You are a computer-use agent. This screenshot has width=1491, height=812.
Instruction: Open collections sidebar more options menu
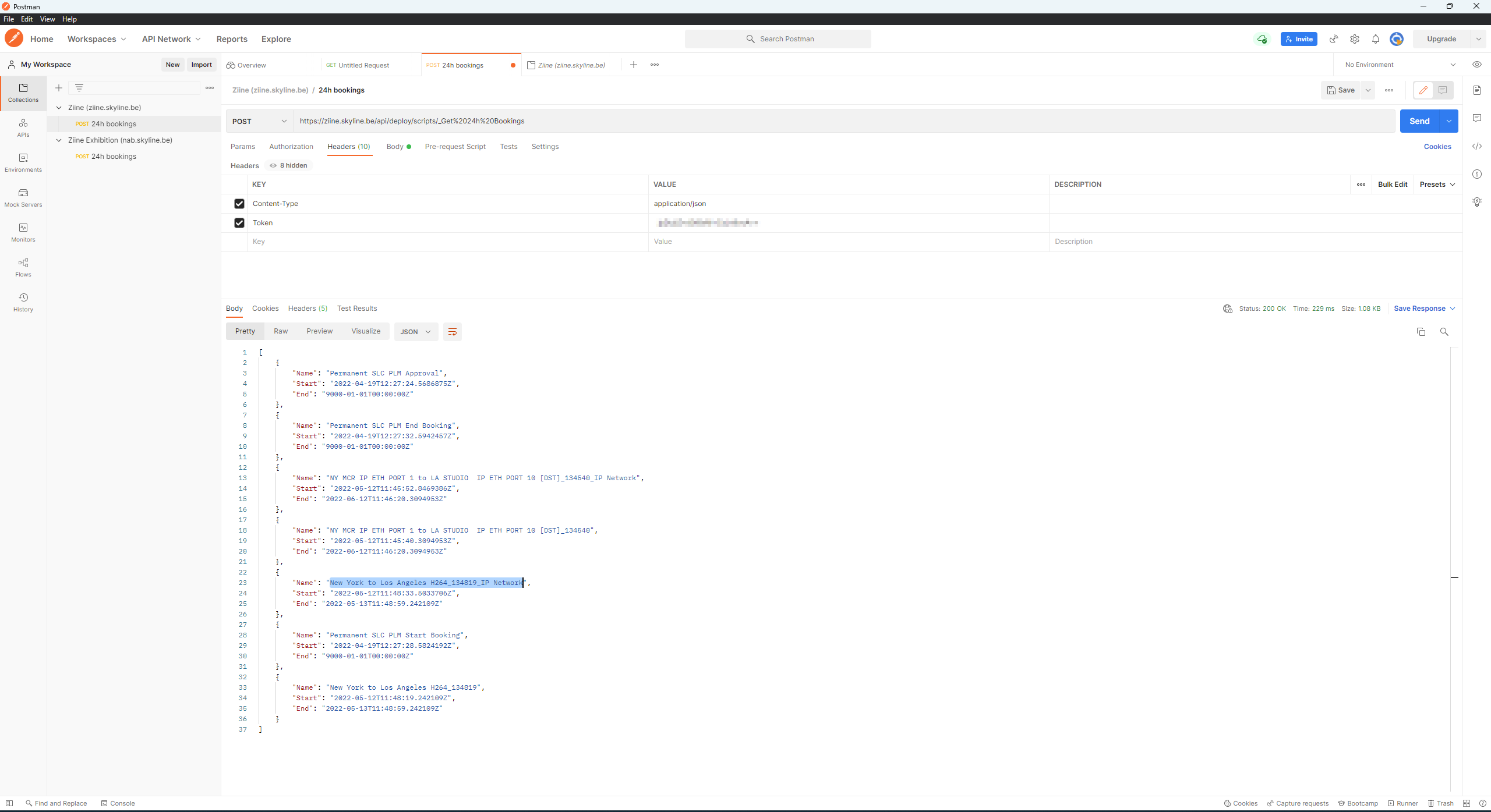210,88
